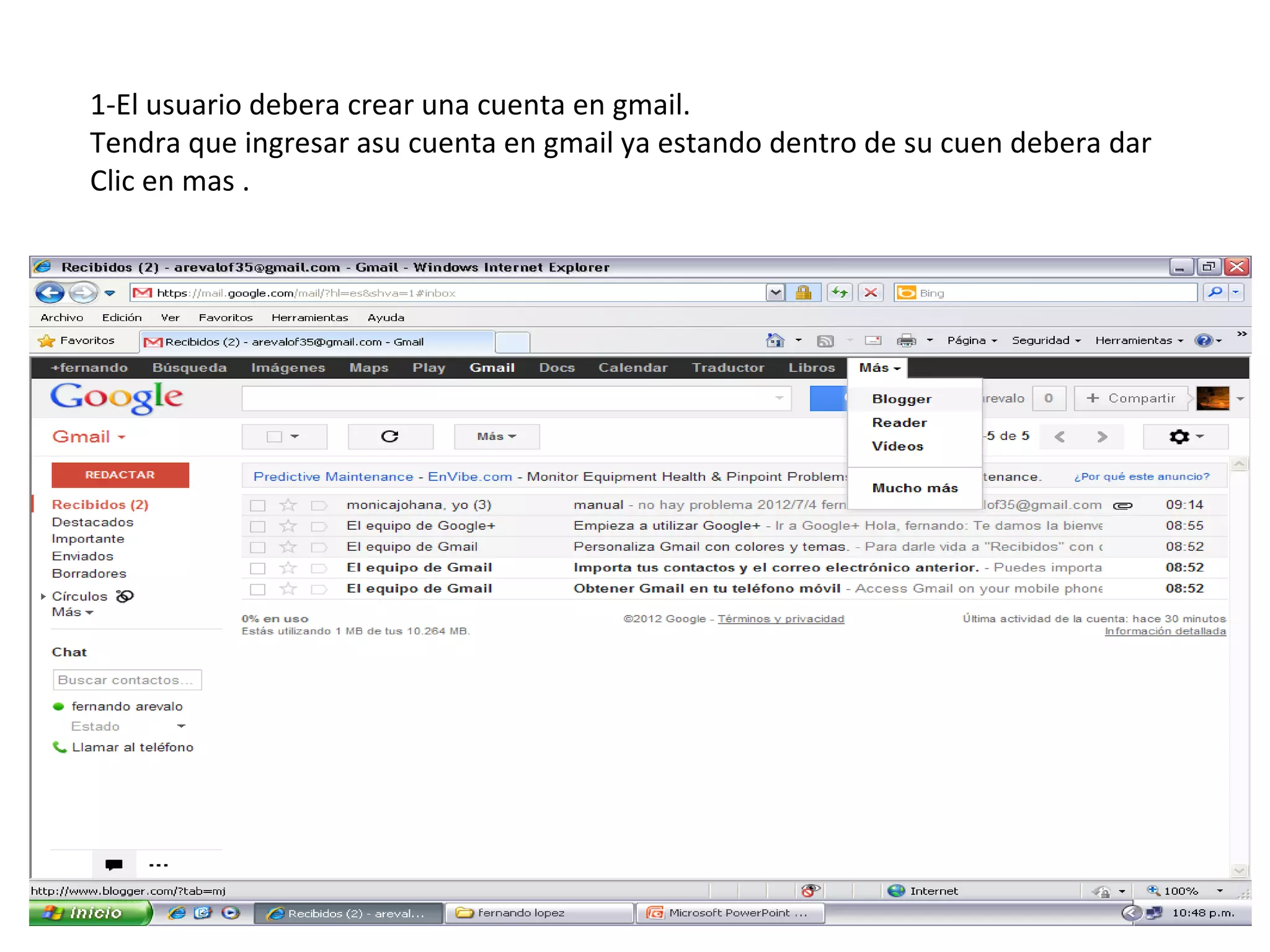The width and height of the screenshot is (1270, 952).
Task: Click the Buscar contactos input field
Action: tap(127, 680)
